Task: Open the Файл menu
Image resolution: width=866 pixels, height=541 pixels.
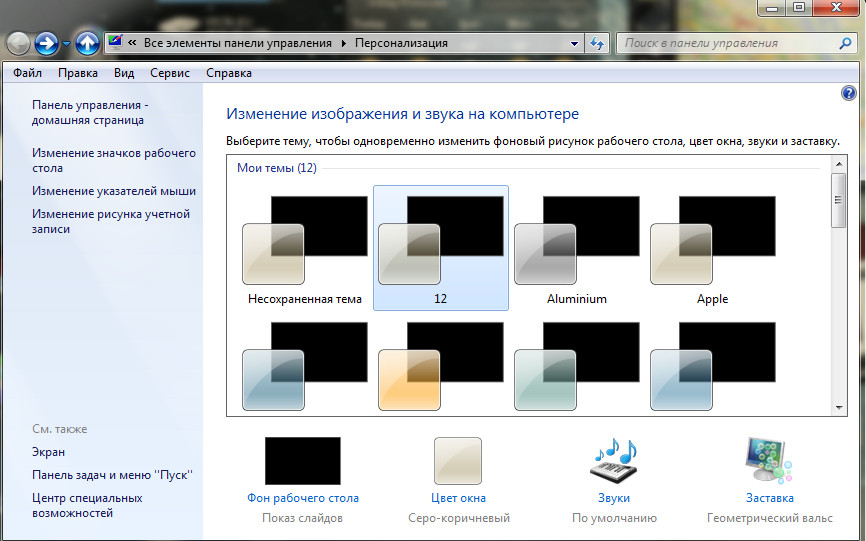Action: [x=27, y=73]
